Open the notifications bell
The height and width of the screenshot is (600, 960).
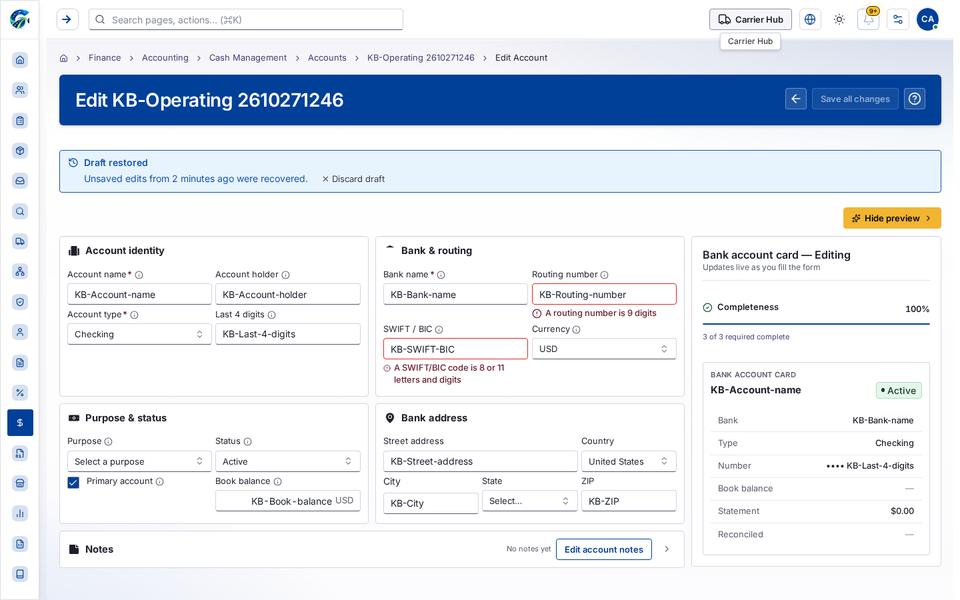pos(869,20)
